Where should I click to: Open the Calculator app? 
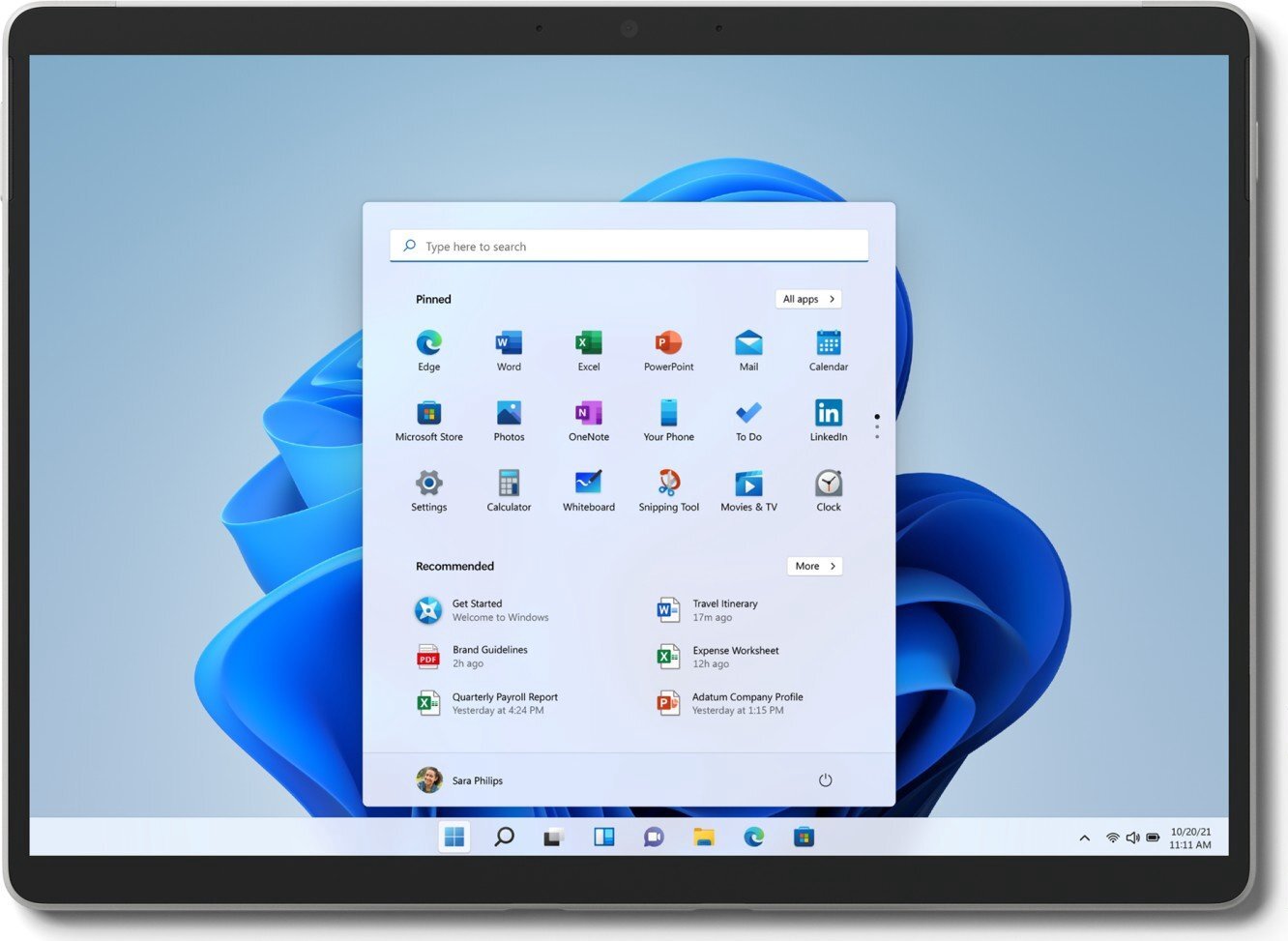point(509,490)
